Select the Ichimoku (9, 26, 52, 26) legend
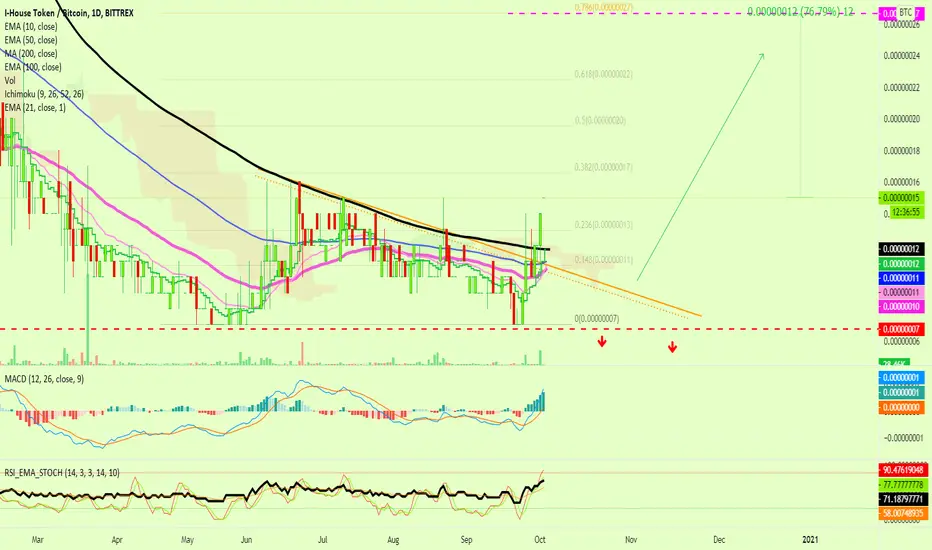This screenshot has width=932, height=550. (x=44, y=94)
